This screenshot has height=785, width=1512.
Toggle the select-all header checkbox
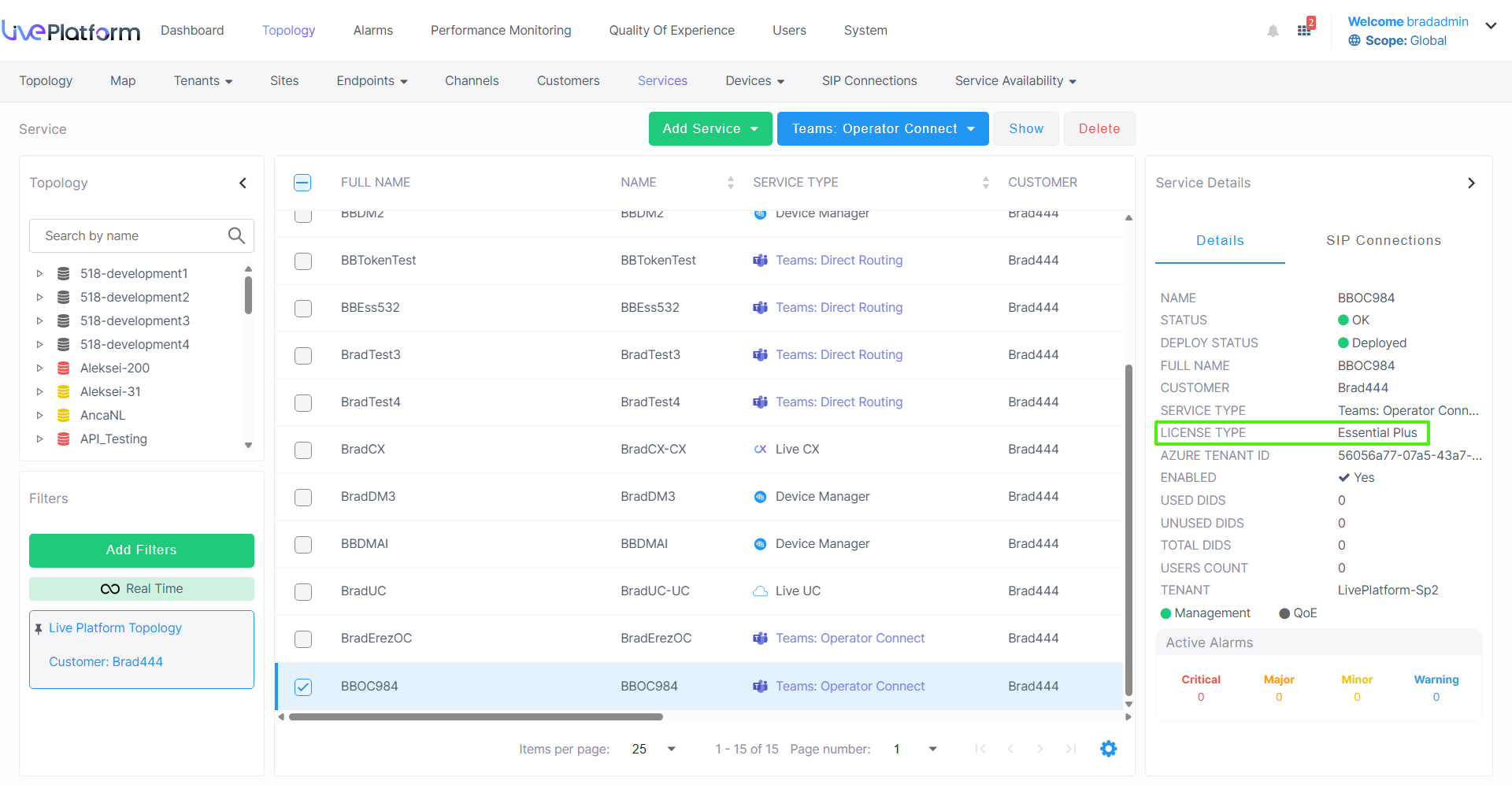click(302, 183)
